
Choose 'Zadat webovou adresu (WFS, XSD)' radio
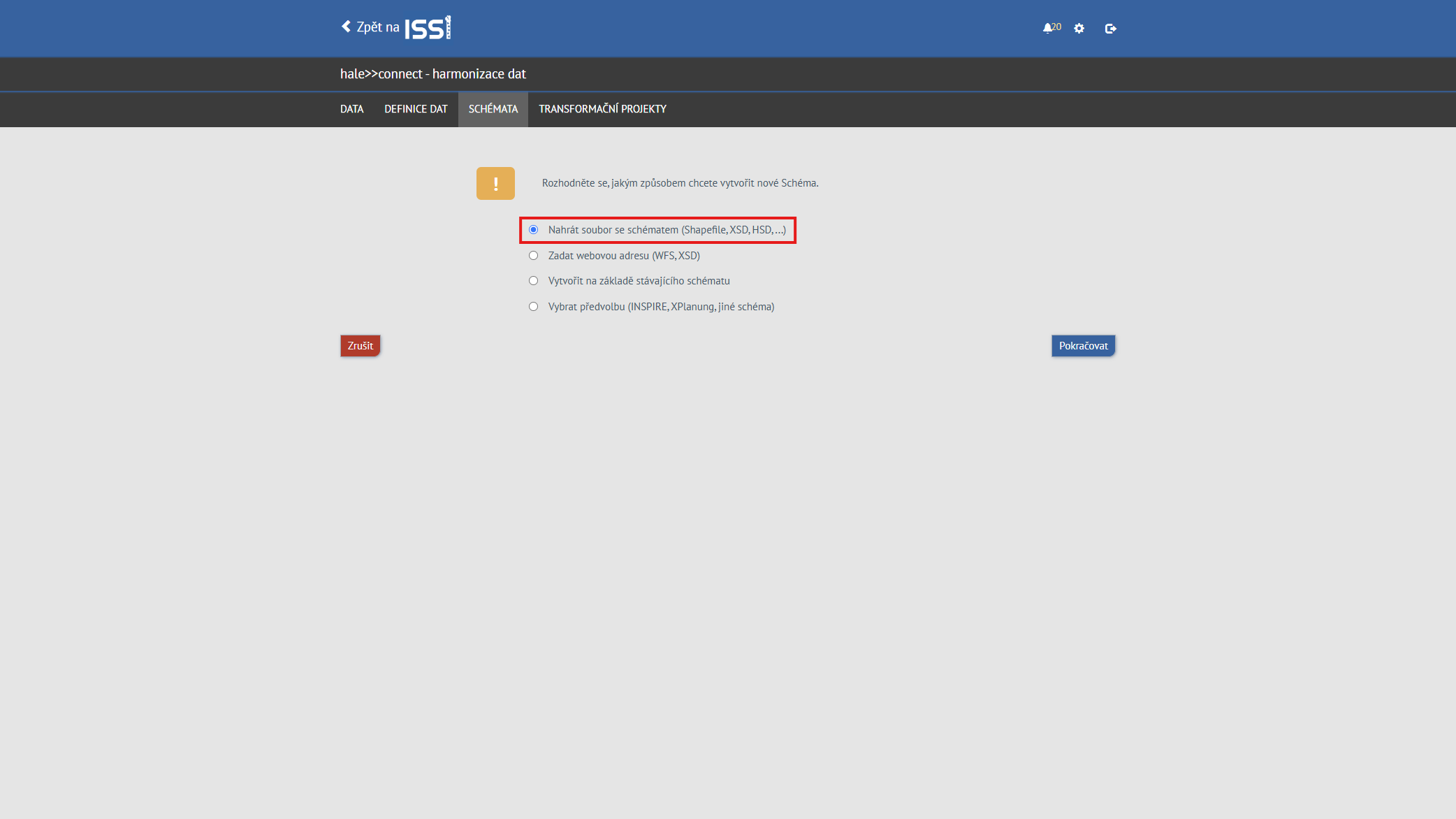(x=534, y=256)
